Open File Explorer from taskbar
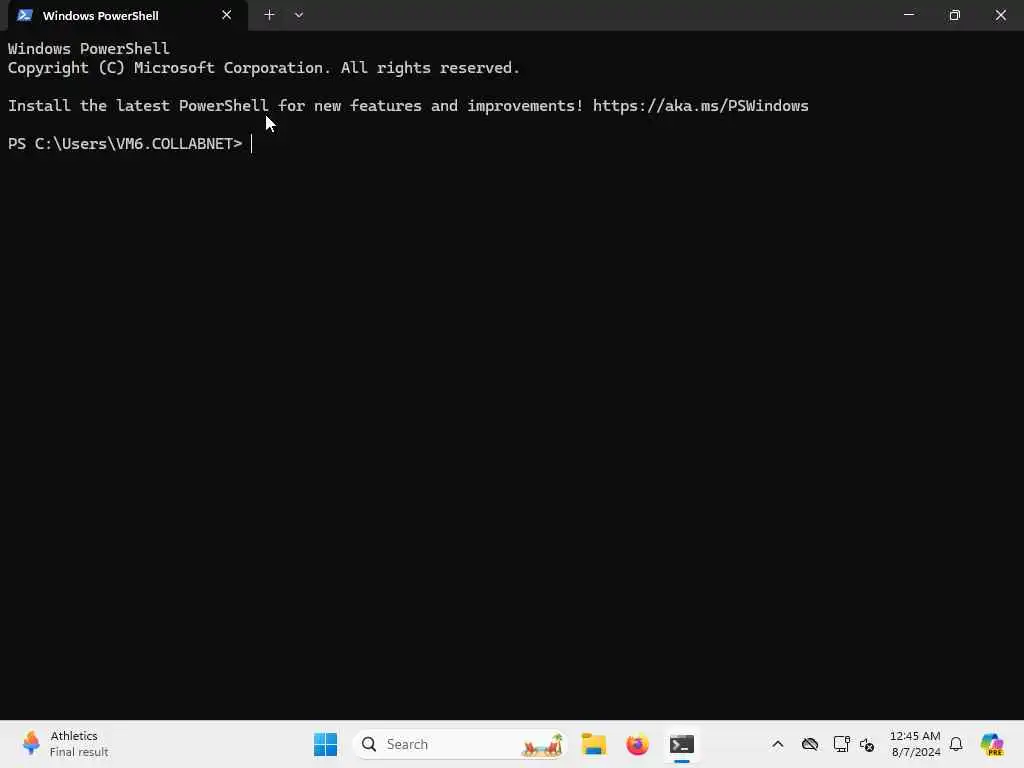Image resolution: width=1024 pixels, height=768 pixels. (x=594, y=744)
